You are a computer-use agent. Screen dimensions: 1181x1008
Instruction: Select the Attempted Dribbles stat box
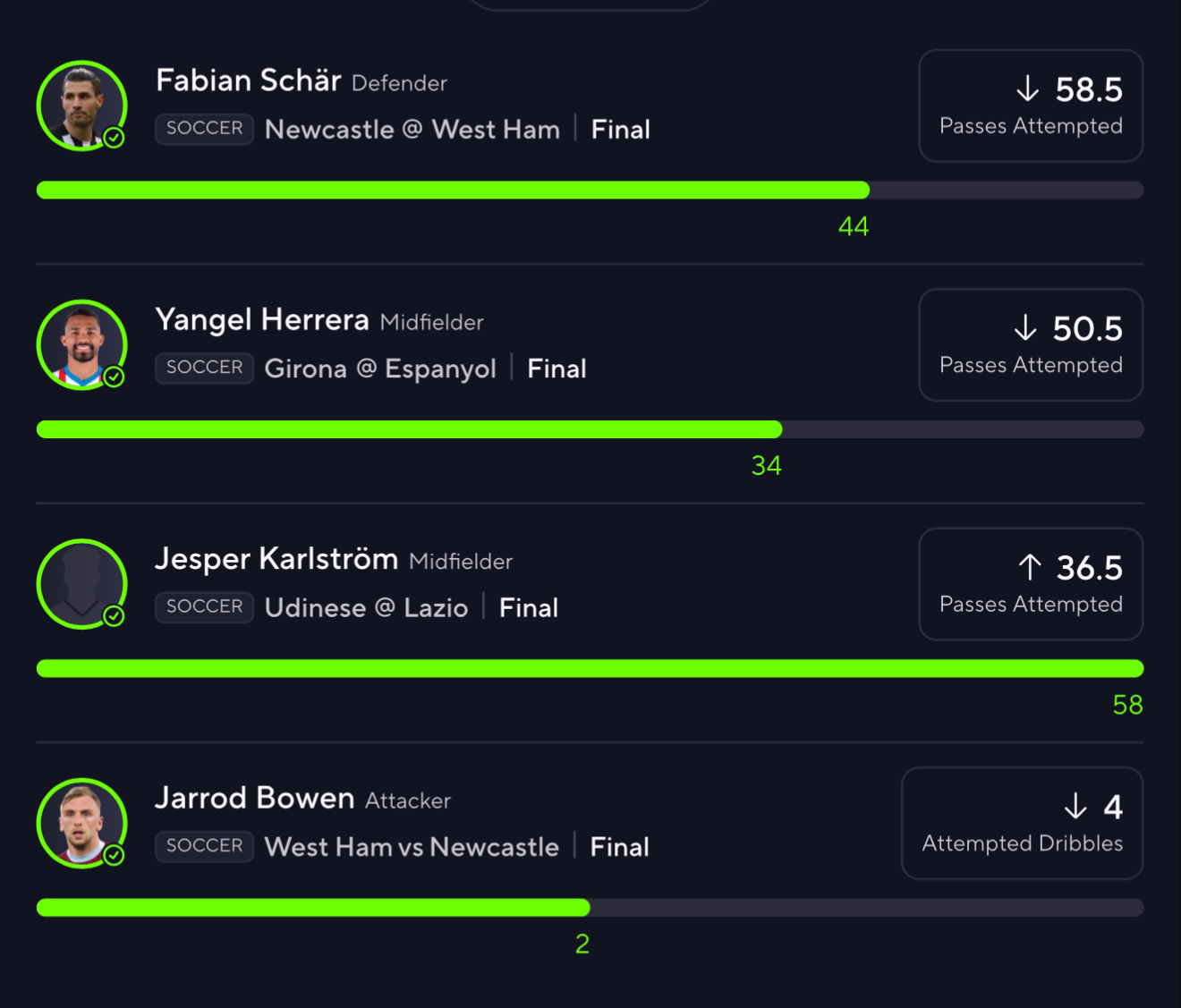point(1022,823)
